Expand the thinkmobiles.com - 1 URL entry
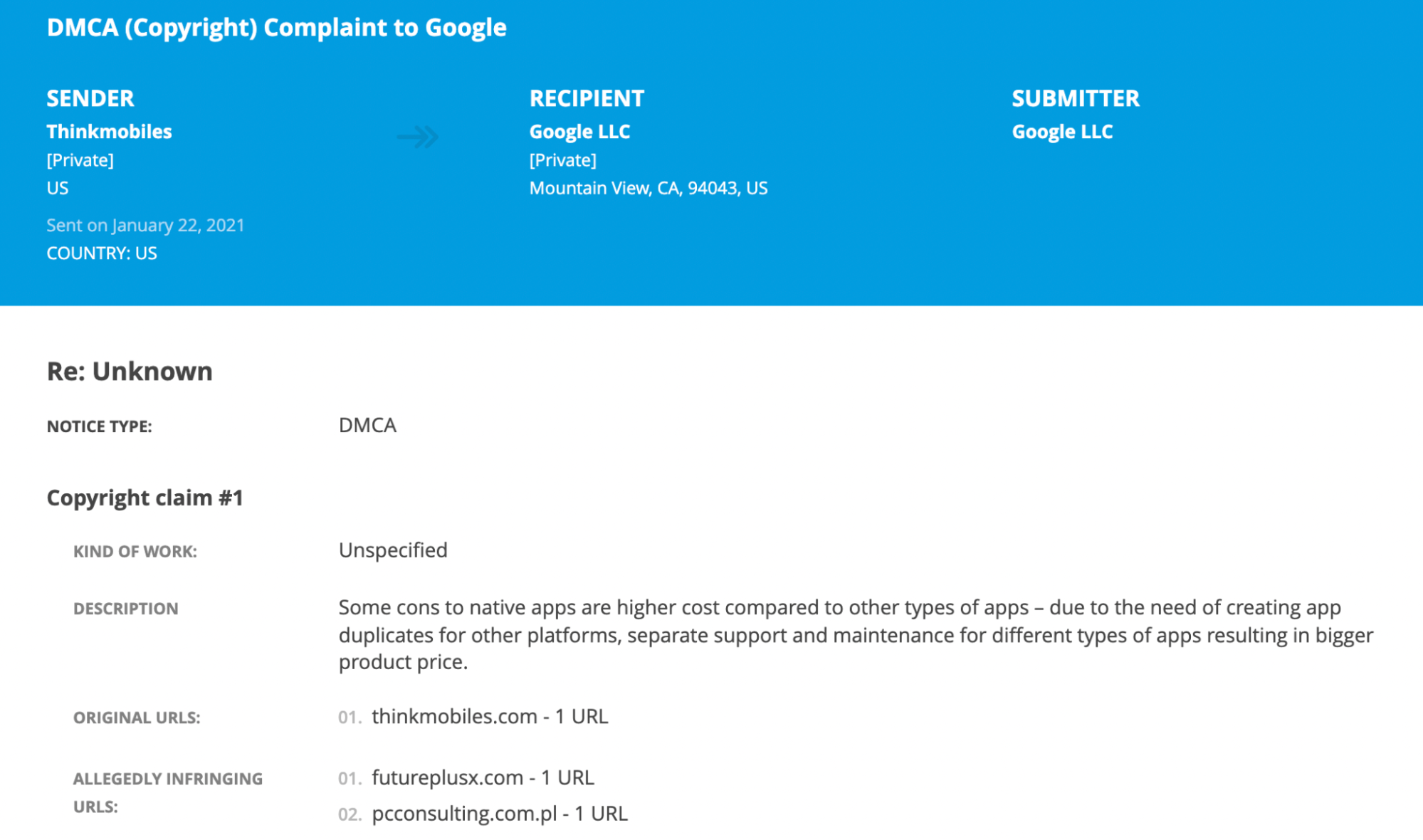This screenshot has height=840, width=1423. [490, 716]
